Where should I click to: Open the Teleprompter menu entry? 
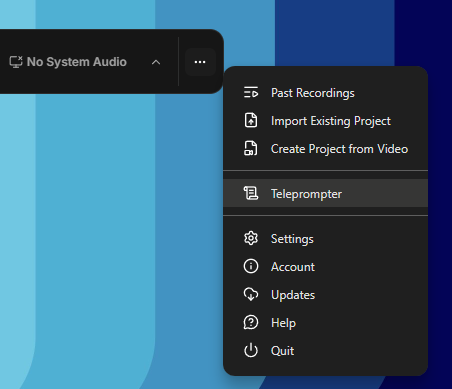[x=325, y=193]
